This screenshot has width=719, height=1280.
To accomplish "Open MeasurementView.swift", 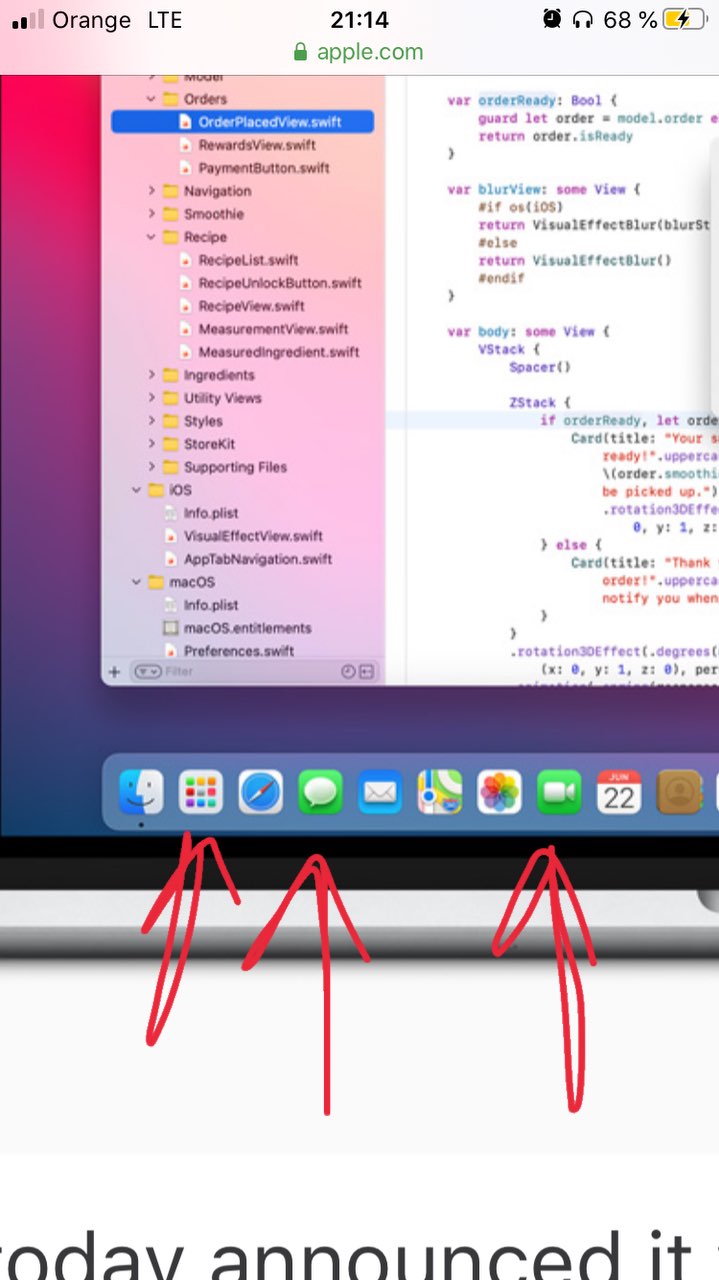I will click(273, 329).
